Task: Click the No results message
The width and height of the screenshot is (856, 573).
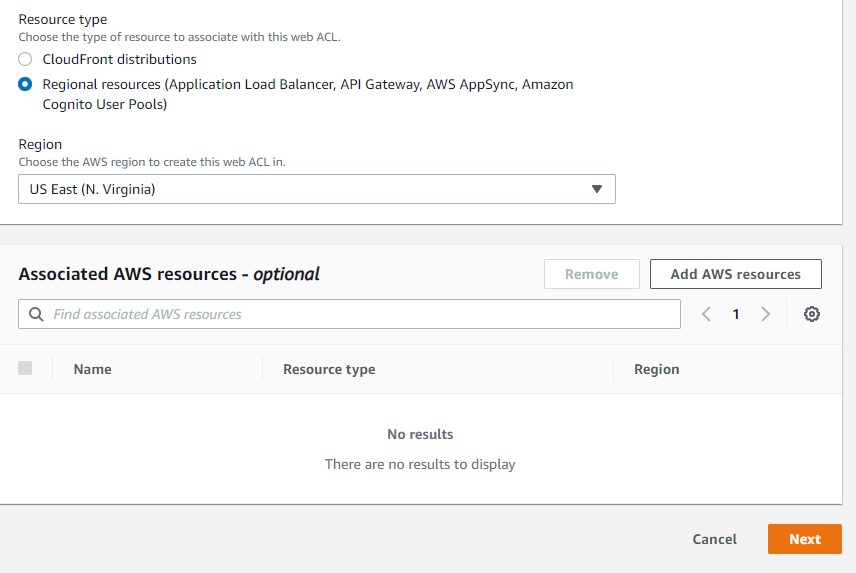Action: (x=420, y=434)
